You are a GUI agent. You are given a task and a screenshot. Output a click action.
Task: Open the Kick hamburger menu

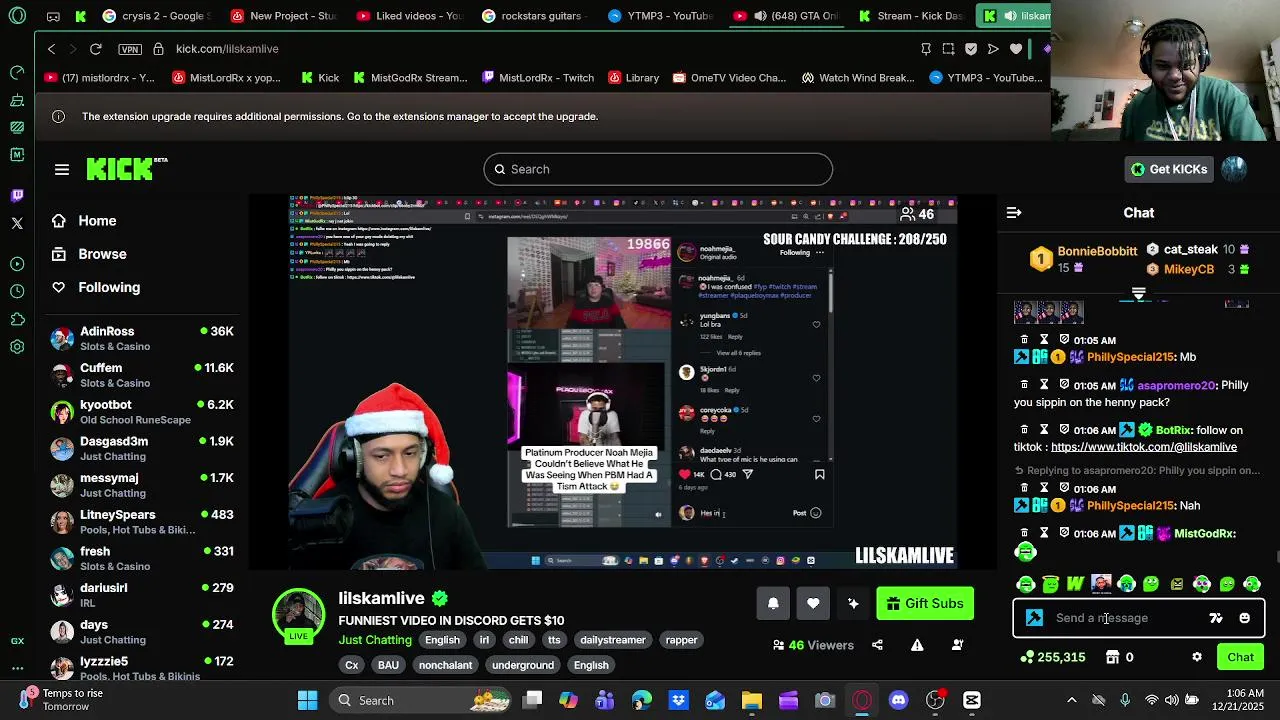pos(62,169)
